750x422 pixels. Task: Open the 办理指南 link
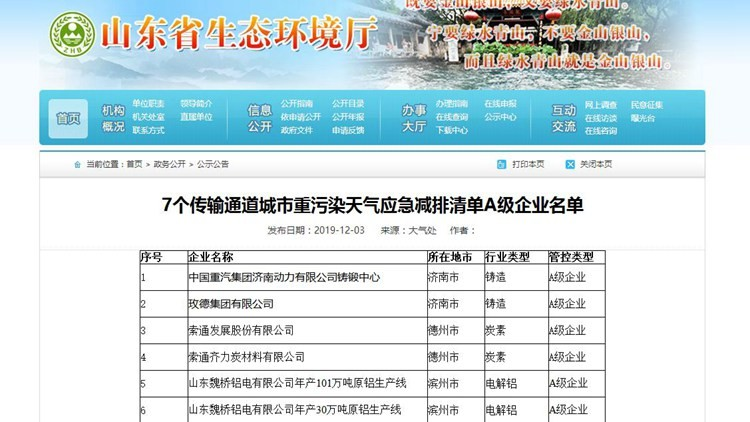click(x=452, y=103)
